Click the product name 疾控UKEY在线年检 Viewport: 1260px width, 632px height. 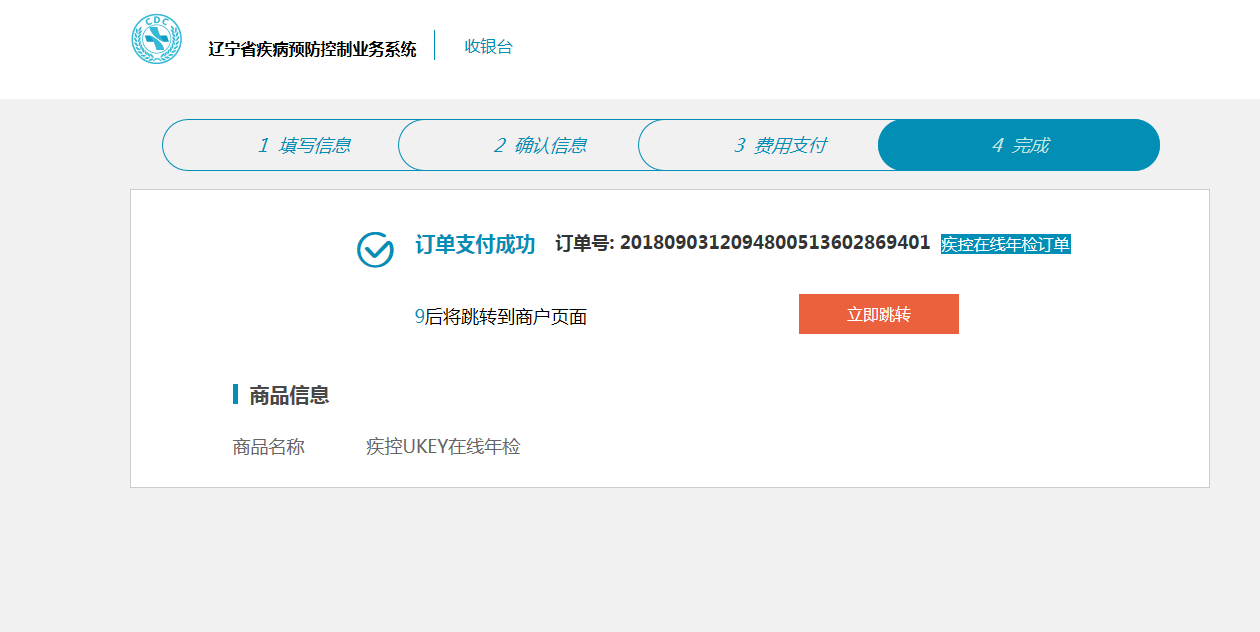pyautogui.click(x=443, y=447)
